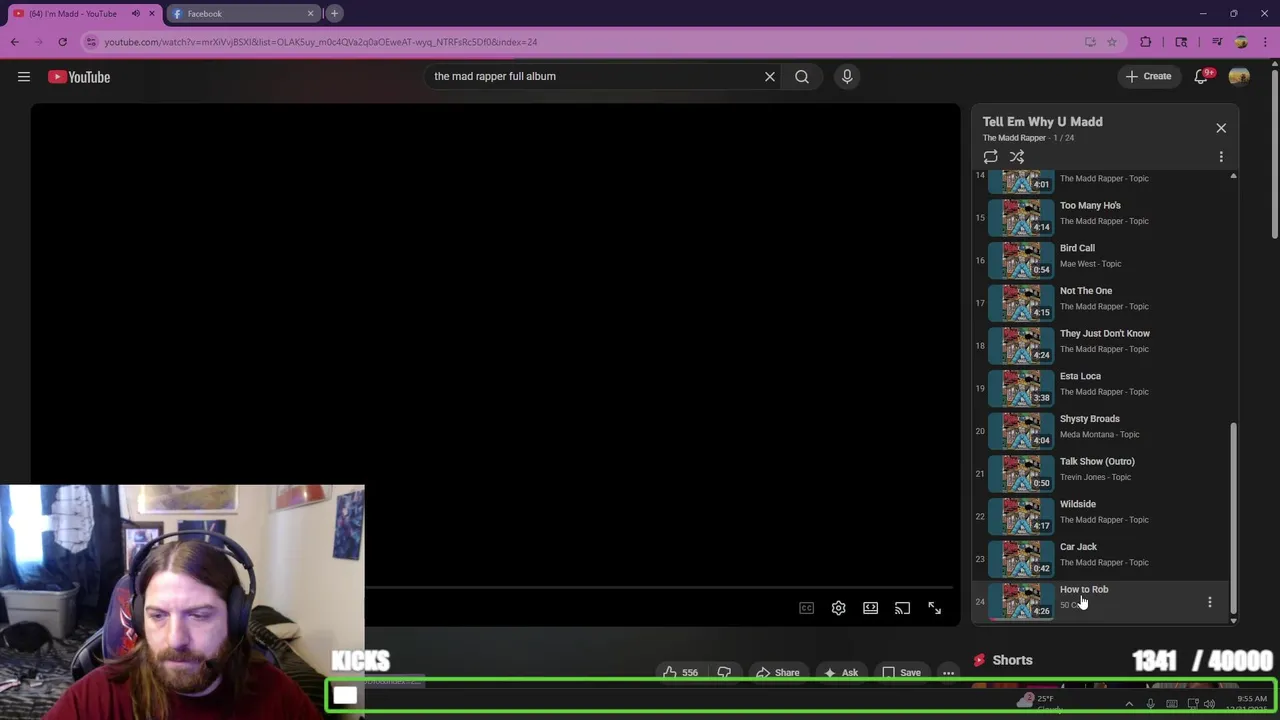Open the playlist more-options menu
The image size is (1280, 720).
tap(1221, 157)
